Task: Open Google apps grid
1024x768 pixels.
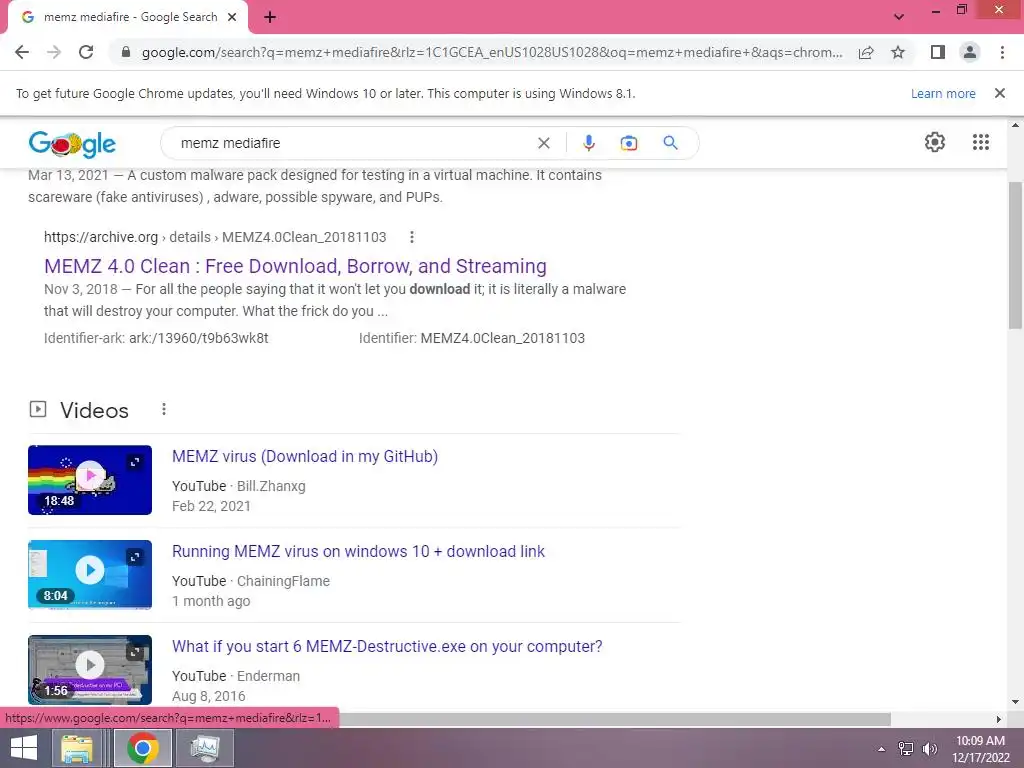Action: point(980,142)
